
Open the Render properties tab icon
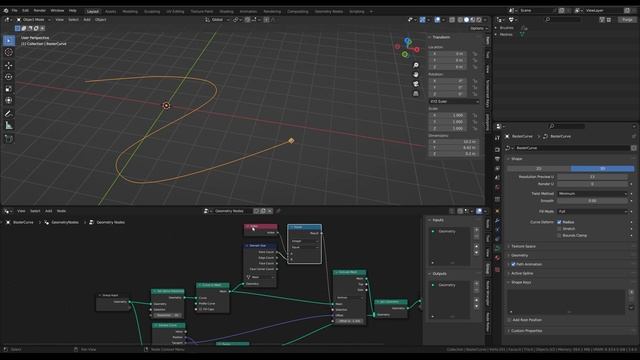(497, 149)
